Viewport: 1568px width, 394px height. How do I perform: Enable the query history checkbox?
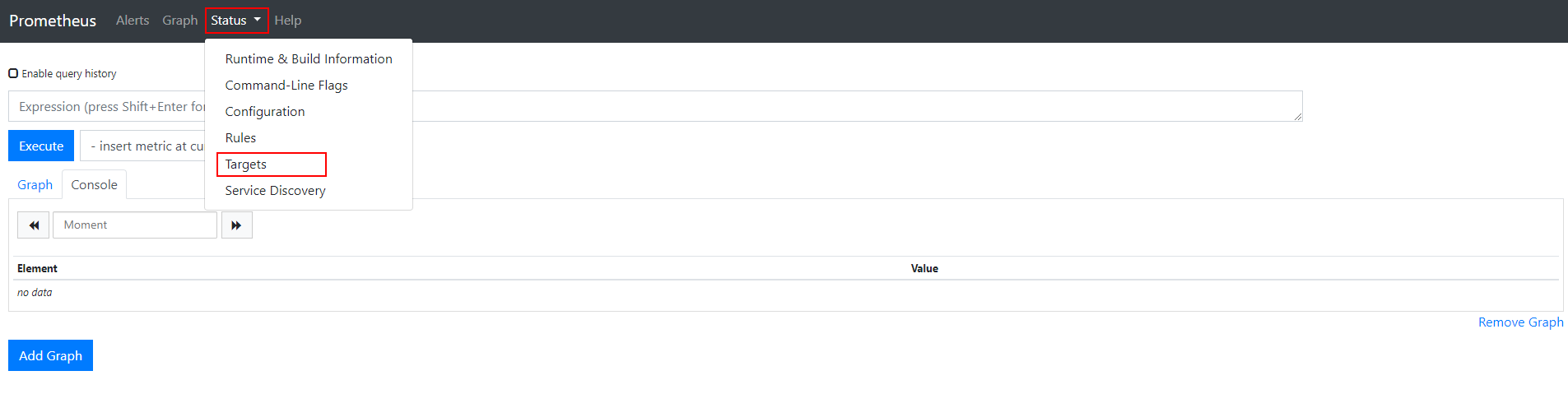pos(13,73)
